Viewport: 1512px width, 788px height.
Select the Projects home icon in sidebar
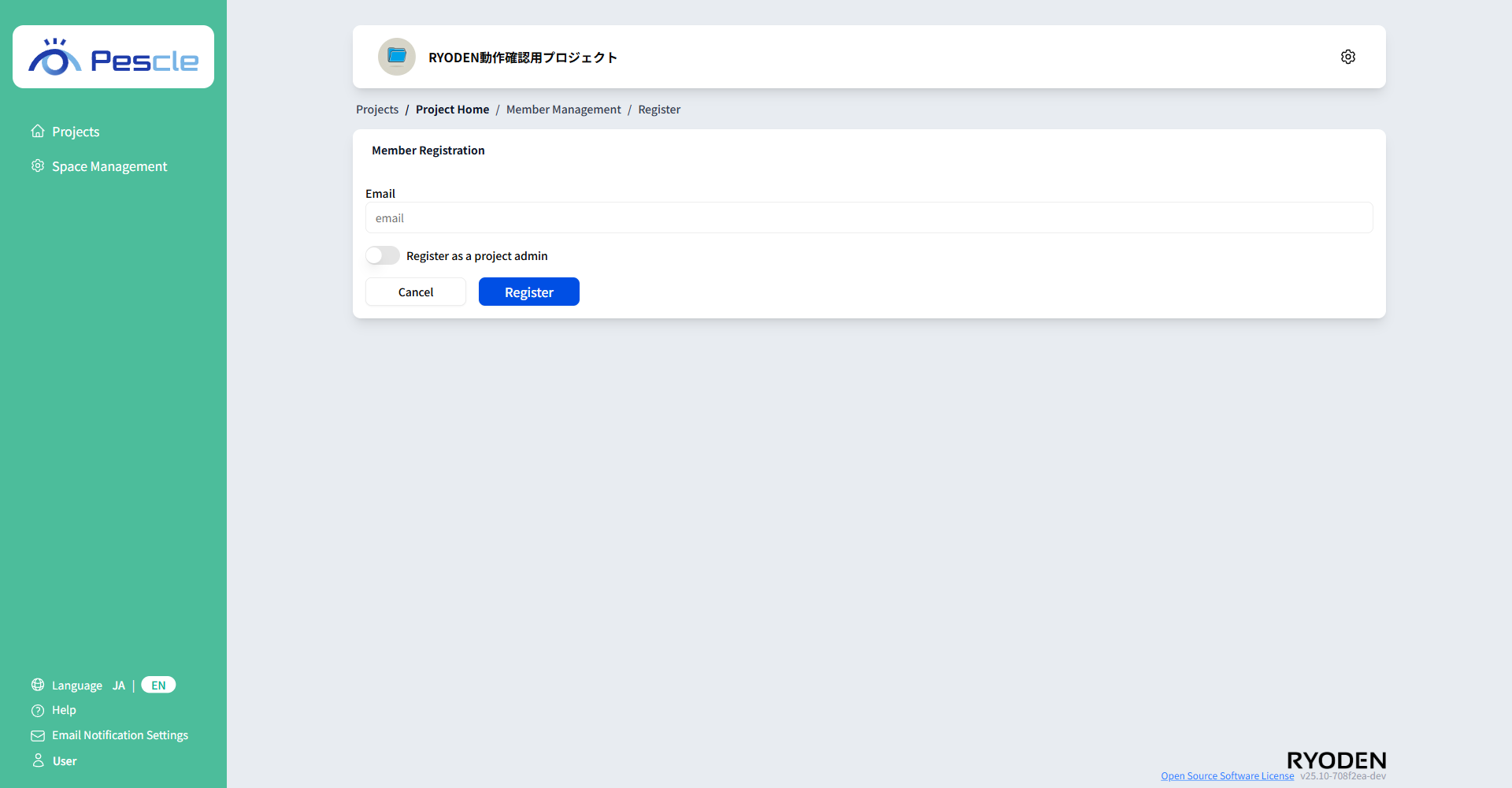(x=37, y=131)
